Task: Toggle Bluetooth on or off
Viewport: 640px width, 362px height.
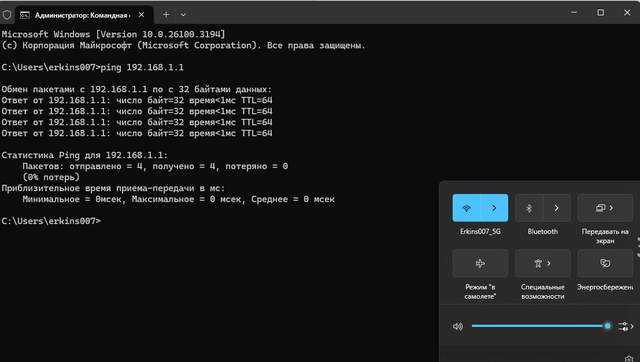Action: tap(529, 208)
